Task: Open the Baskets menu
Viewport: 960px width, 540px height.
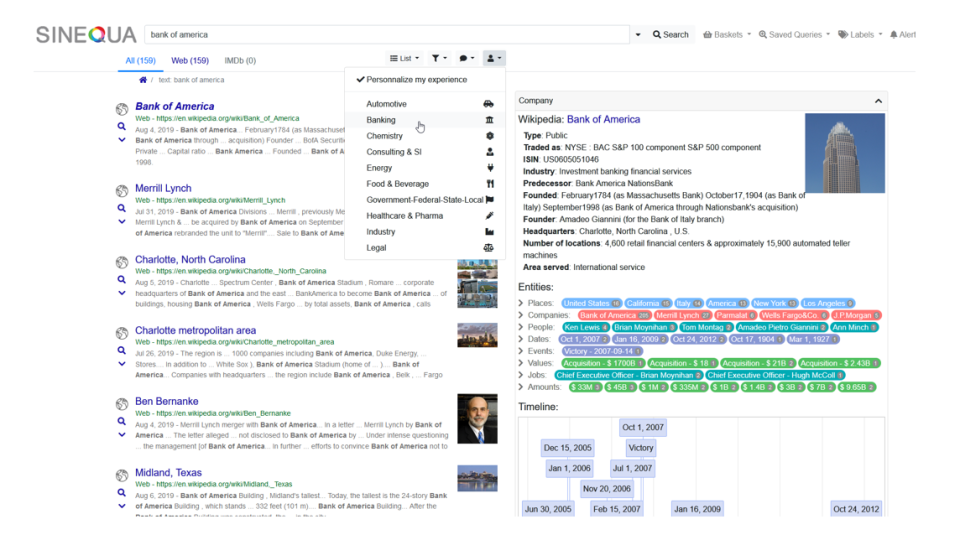Action: [x=727, y=35]
